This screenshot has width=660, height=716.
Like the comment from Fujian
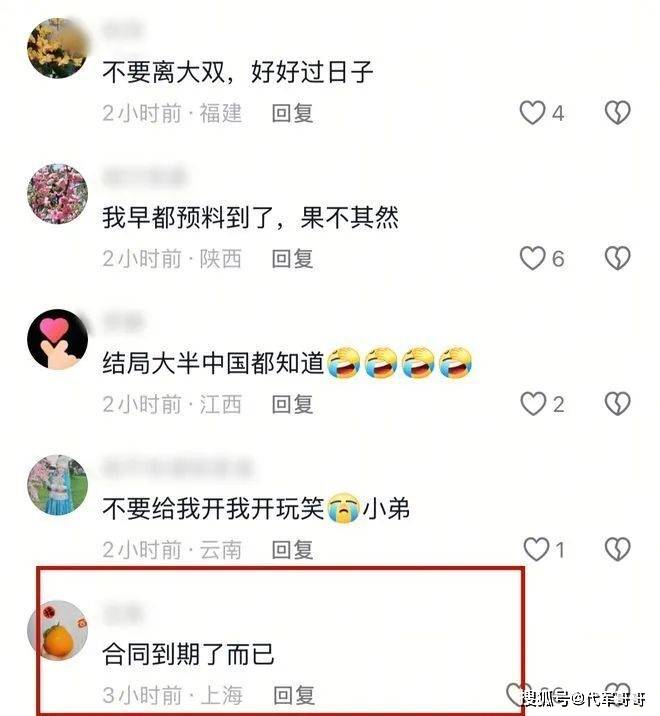pos(533,113)
